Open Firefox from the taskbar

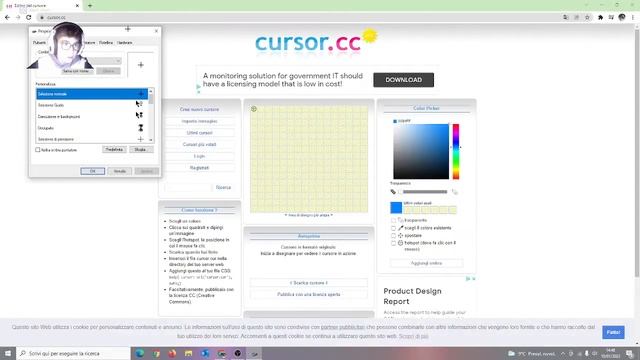pos(172,353)
